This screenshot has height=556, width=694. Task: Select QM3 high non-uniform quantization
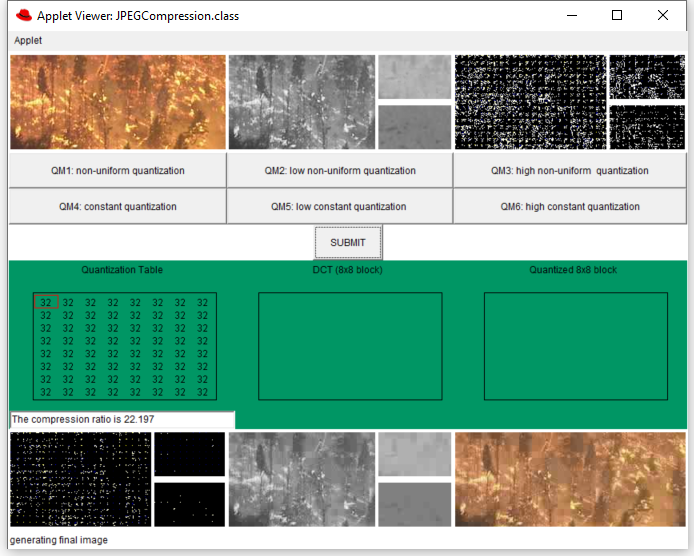tap(569, 171)
